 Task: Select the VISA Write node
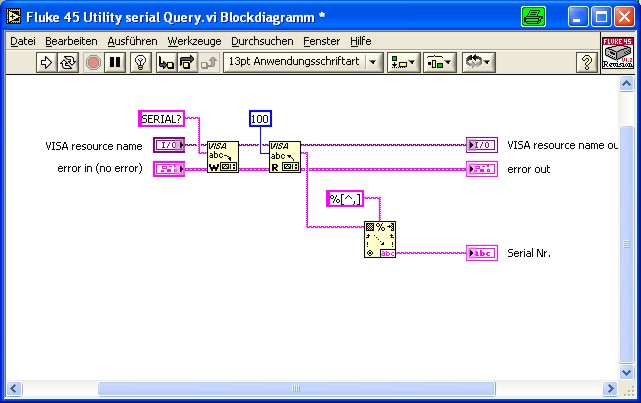pyautogui.click(x=223, y=157)
